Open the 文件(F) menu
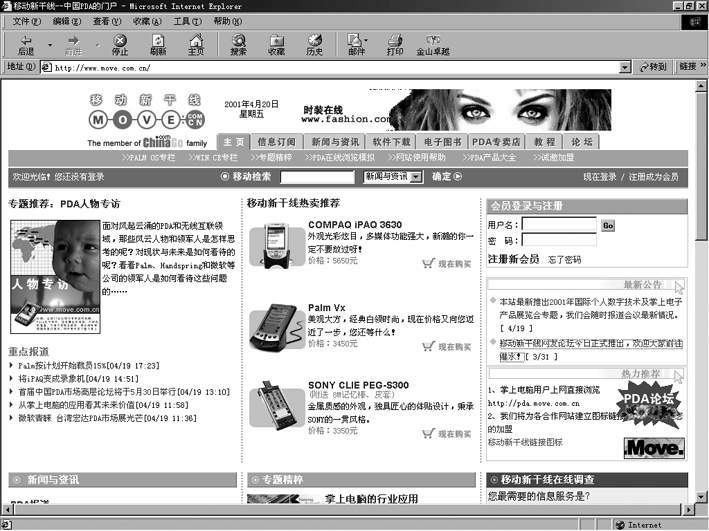This screenshot has width=709, height=531. (26, 21)
